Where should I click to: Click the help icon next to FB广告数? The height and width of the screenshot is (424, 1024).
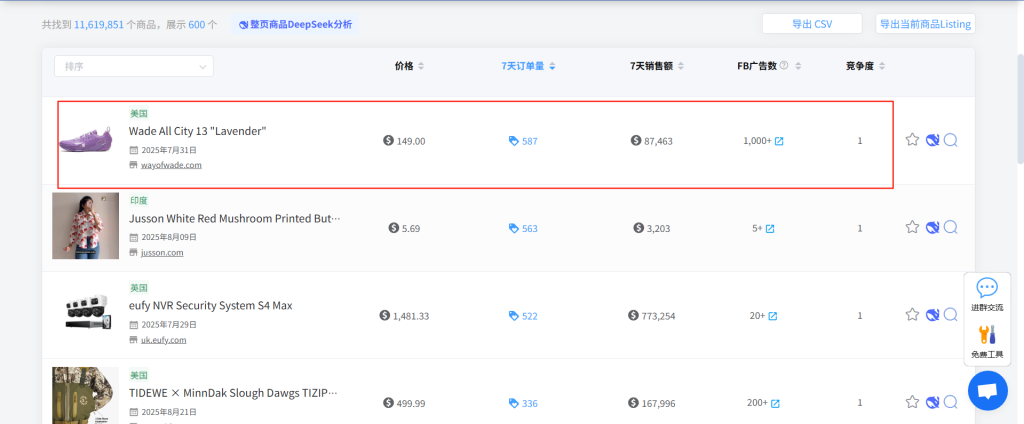[784, 66]
